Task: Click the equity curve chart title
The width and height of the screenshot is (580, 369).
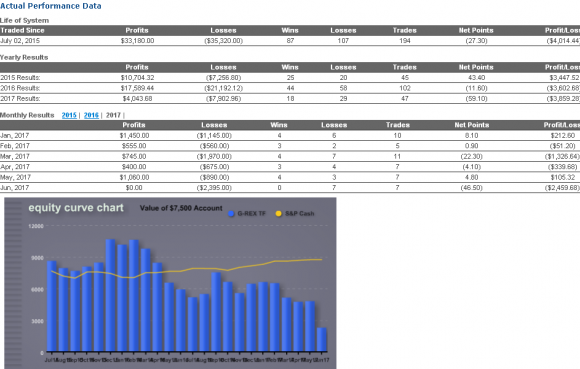Action: 76,208
